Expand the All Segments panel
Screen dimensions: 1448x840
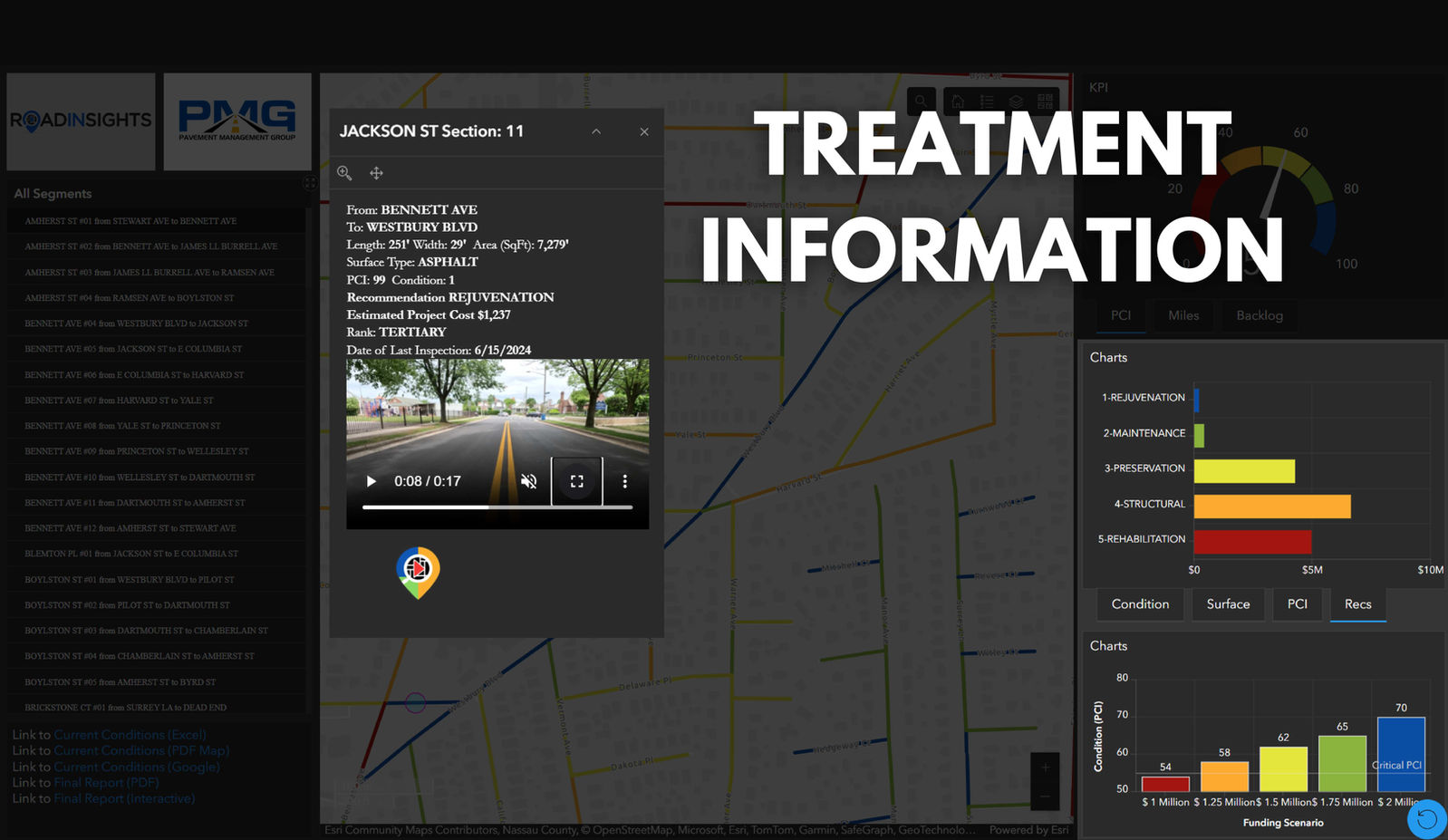pos(310,183)
